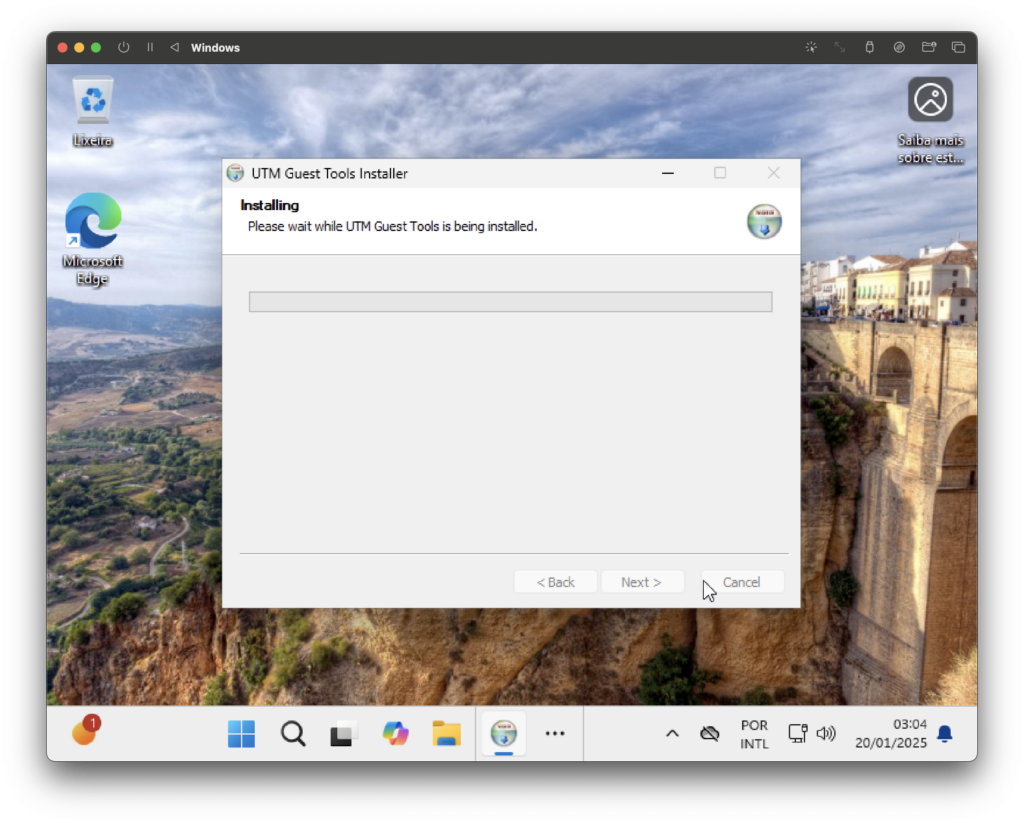Click the 'UTM Guest Tools Installer' title text
The image size is (1024, 823).
pos(329,174)
